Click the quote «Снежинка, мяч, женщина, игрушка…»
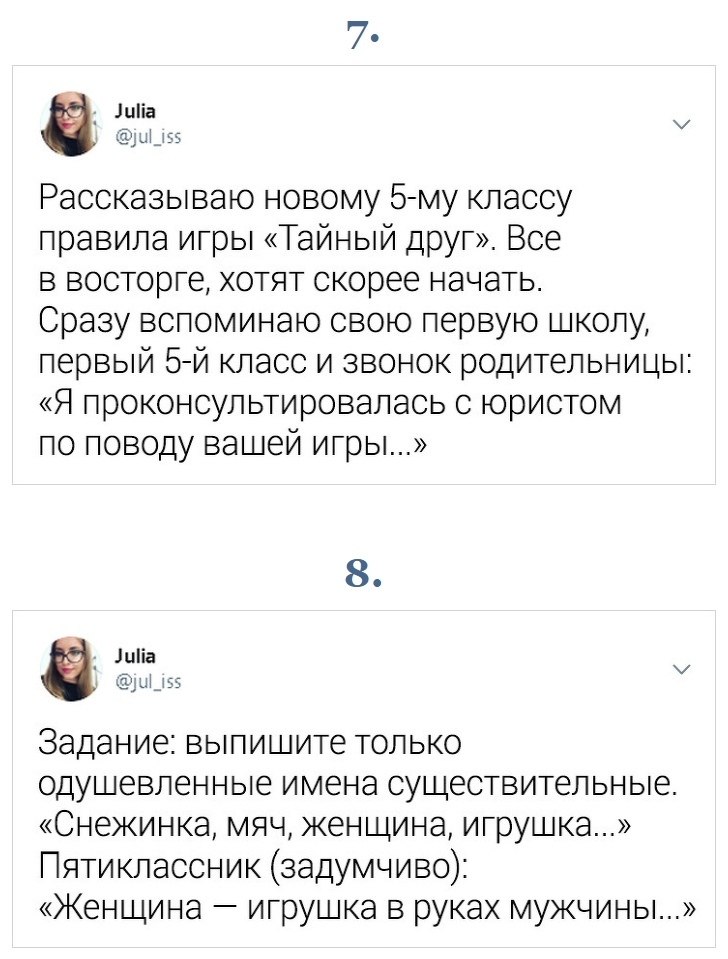Viewport: 728px width, 959px height. pos(334,826)
